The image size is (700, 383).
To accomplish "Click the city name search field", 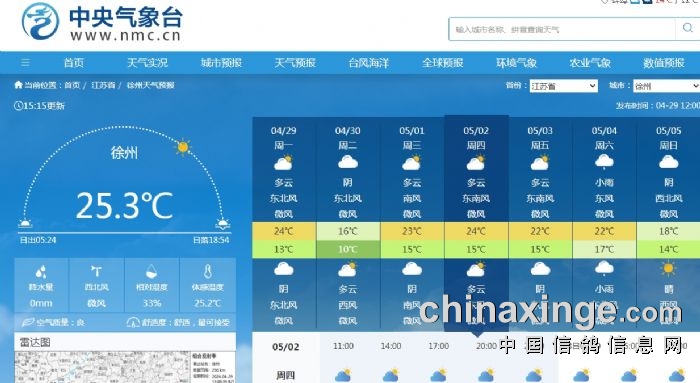I will (562, 29).
